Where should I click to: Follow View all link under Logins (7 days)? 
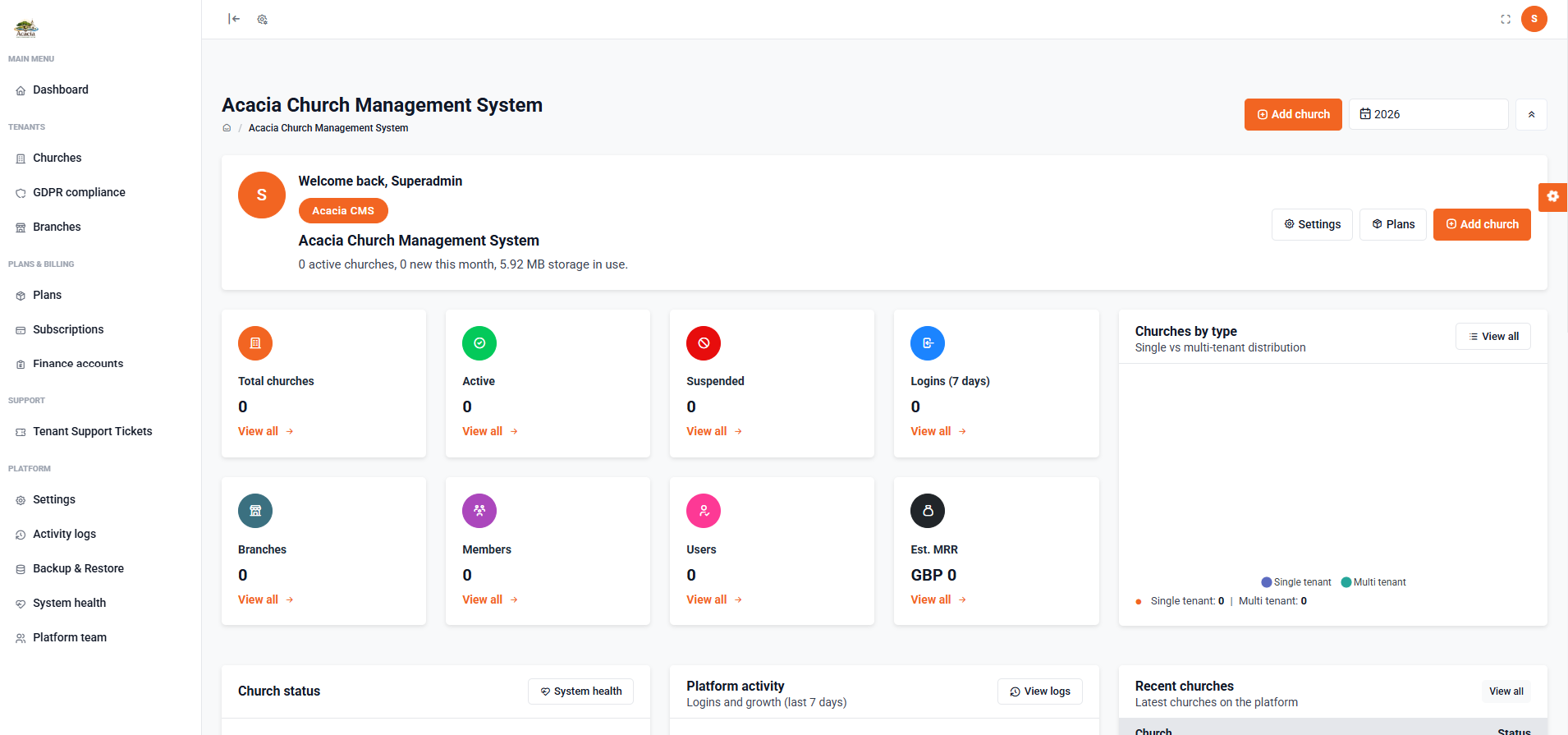(x=938, y=431)
